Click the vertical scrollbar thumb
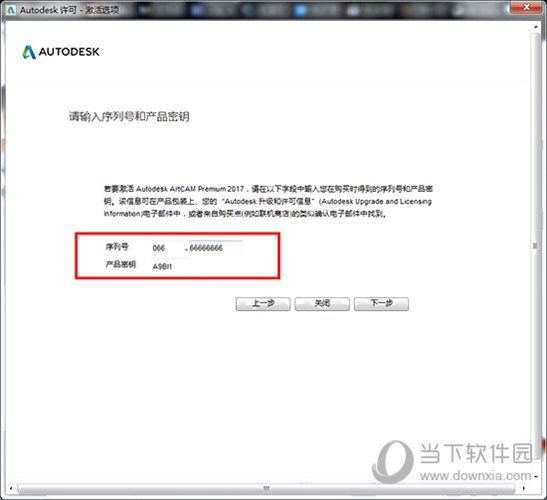The width and height of the screenshot is (547, 500). [x=535, y=246]
